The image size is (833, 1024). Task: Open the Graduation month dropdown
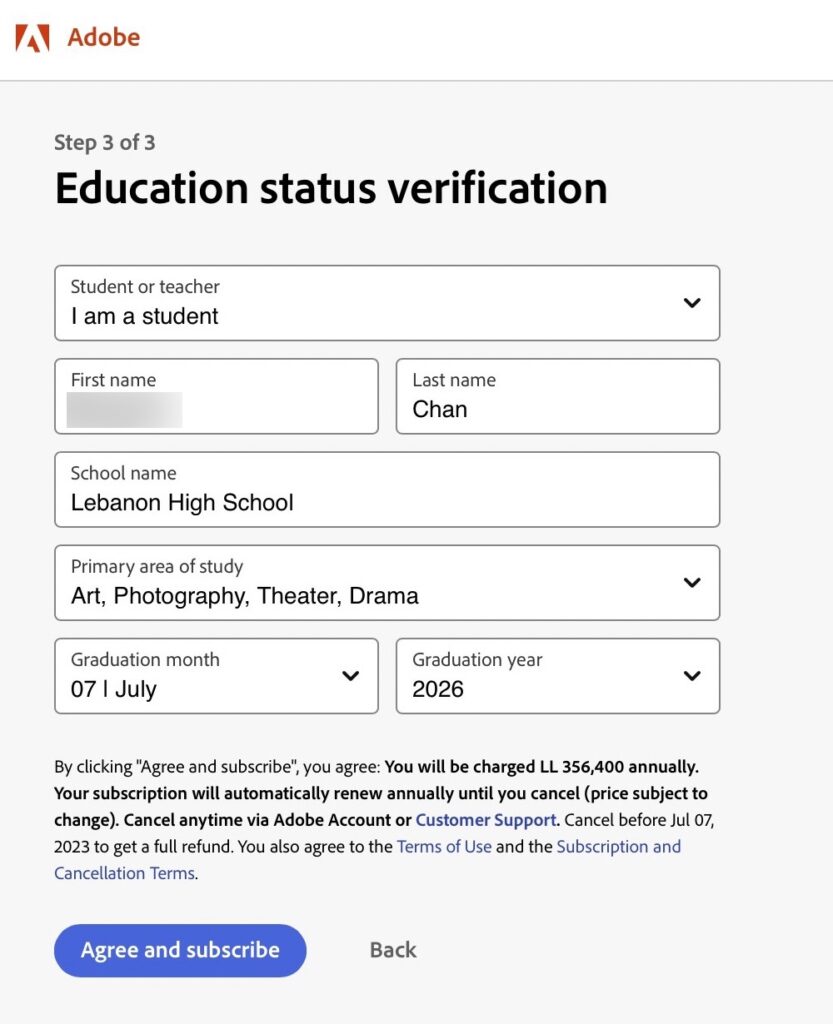217,676
